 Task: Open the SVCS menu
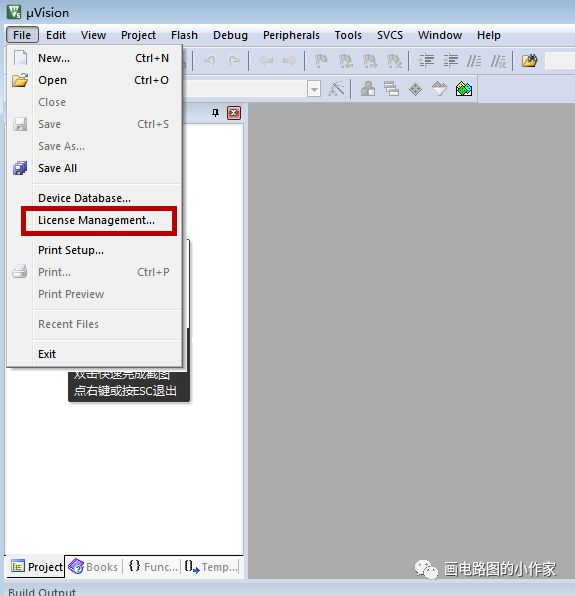click(x=390, y=35)
